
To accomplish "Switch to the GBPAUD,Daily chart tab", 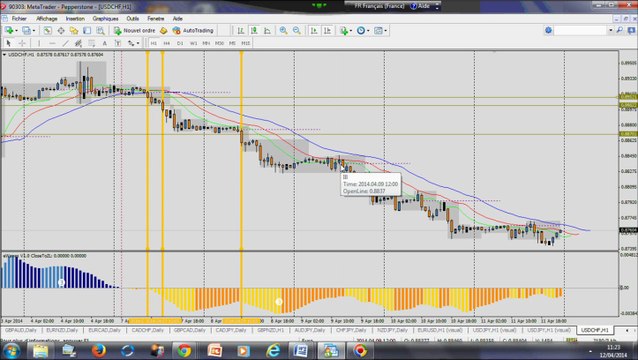I will [21, 330].
